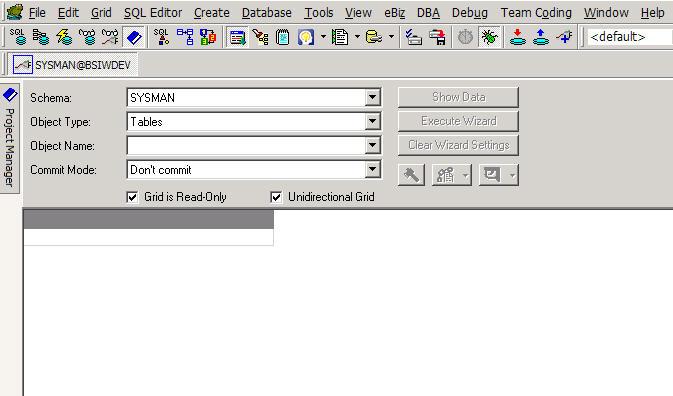Click the new connection plug-plus icon
Image resolution: width=673 pixels, height=396 pixels.
pyautogui.click(x=564, y=37)
